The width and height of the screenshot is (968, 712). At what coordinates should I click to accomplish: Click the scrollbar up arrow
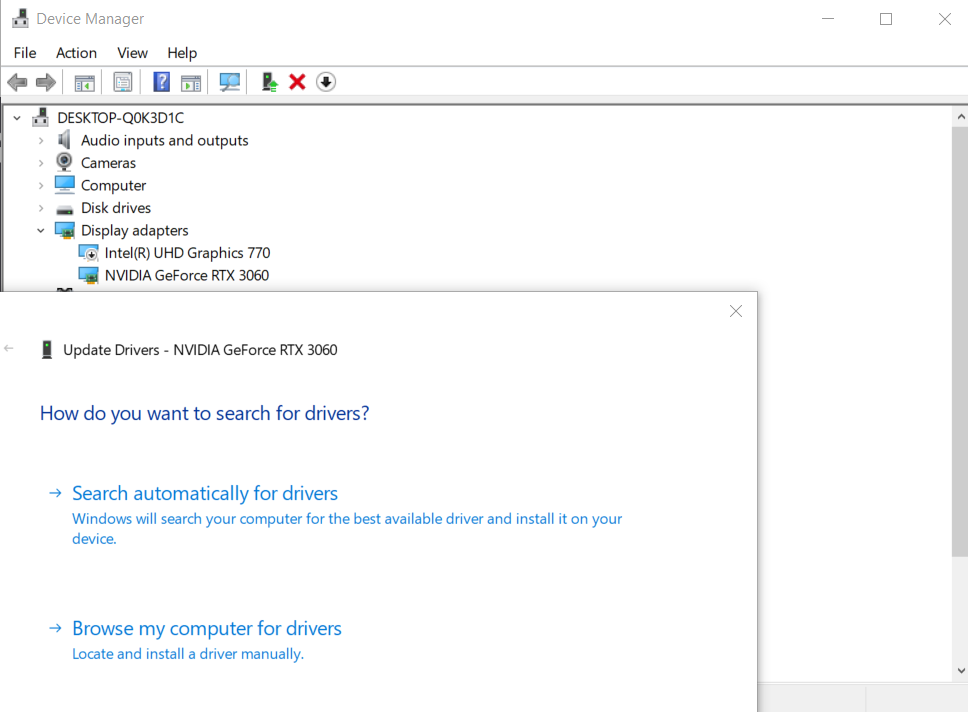click(x=961, y=116)
